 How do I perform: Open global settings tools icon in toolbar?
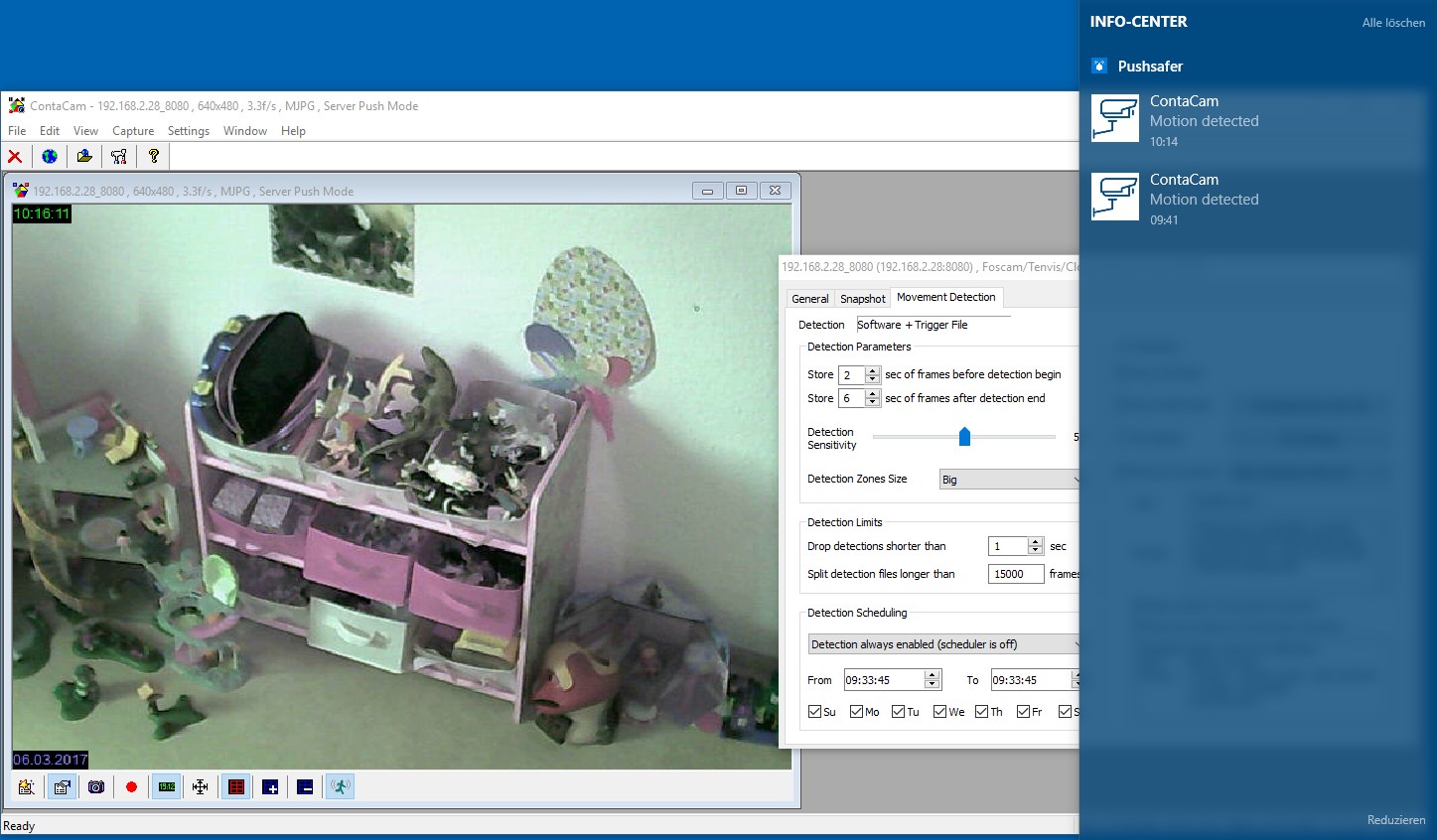point(119,156)
